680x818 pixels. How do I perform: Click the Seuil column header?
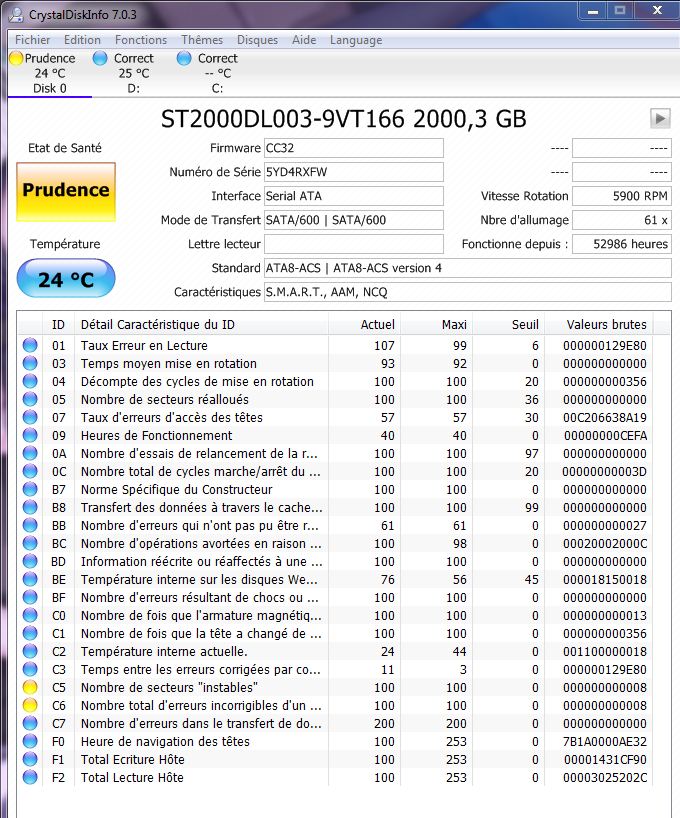508,324
